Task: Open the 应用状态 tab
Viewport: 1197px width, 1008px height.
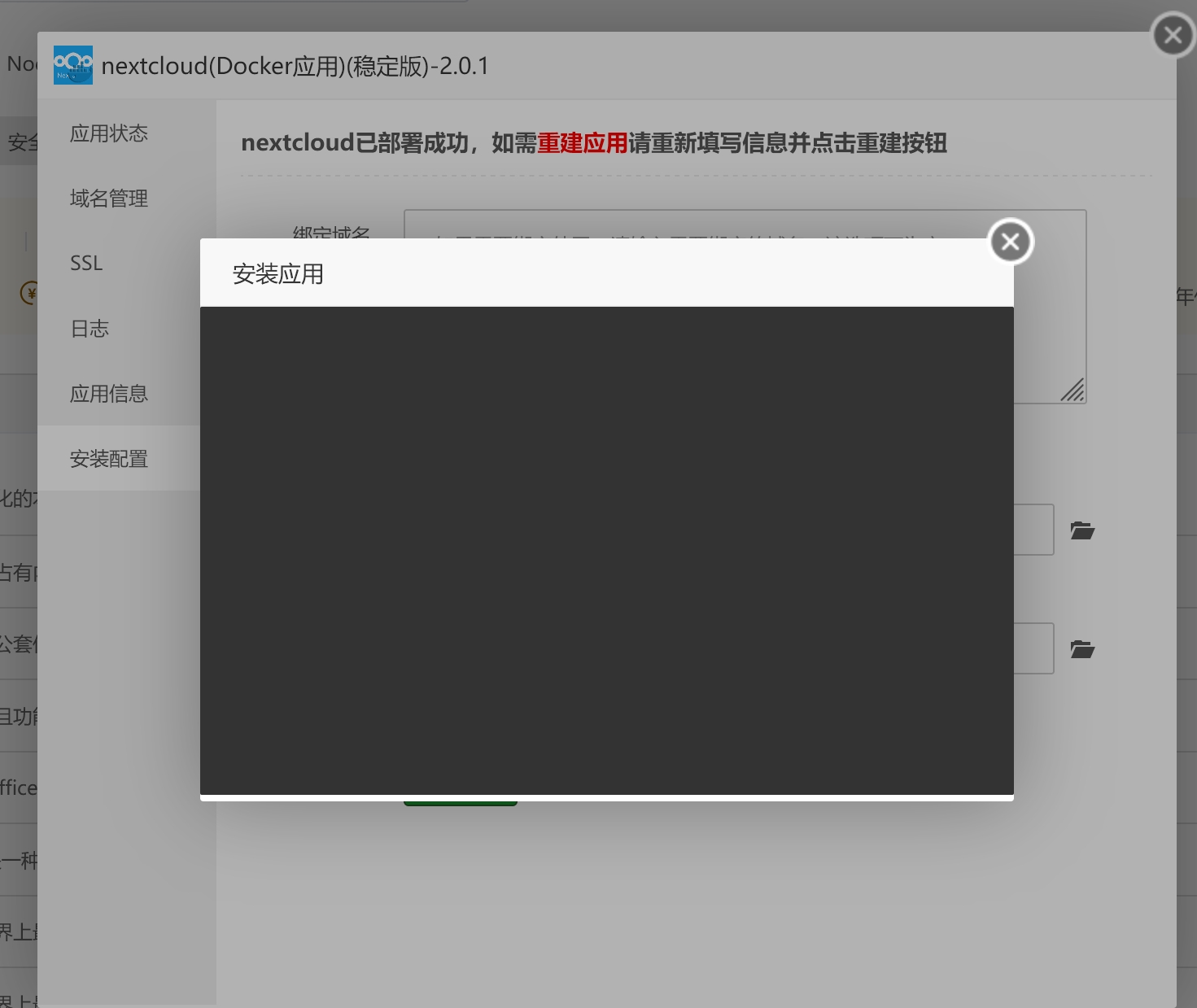Action: coord(109,133)
